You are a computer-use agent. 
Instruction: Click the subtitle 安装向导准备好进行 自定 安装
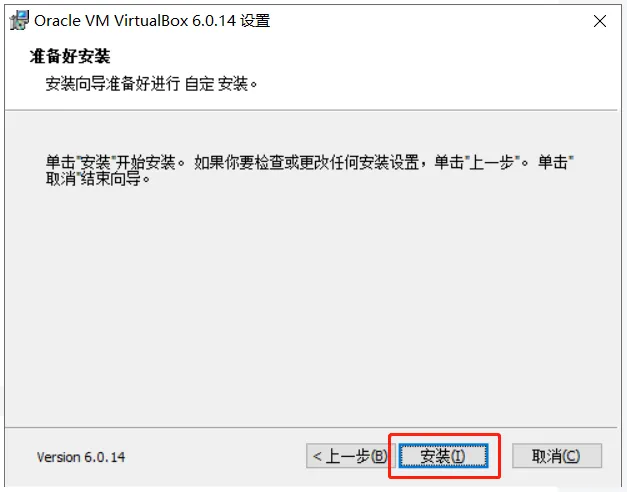[x=151, y=84]
